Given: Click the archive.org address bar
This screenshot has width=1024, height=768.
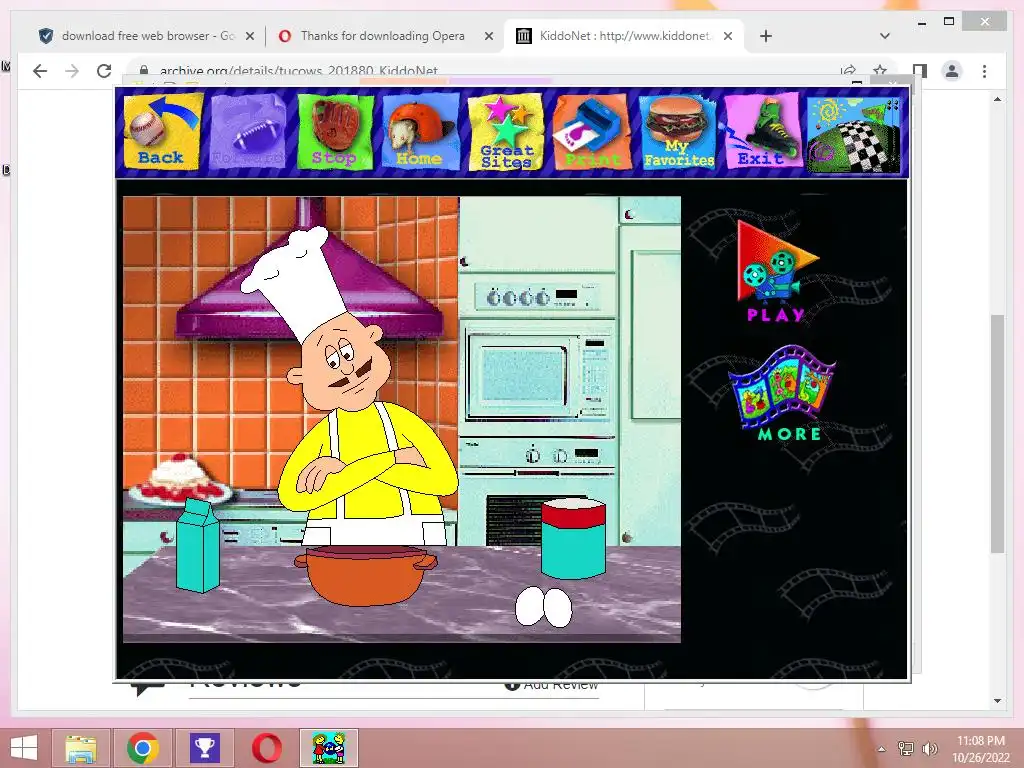Looking at the screenshot, I should [483, 71].
